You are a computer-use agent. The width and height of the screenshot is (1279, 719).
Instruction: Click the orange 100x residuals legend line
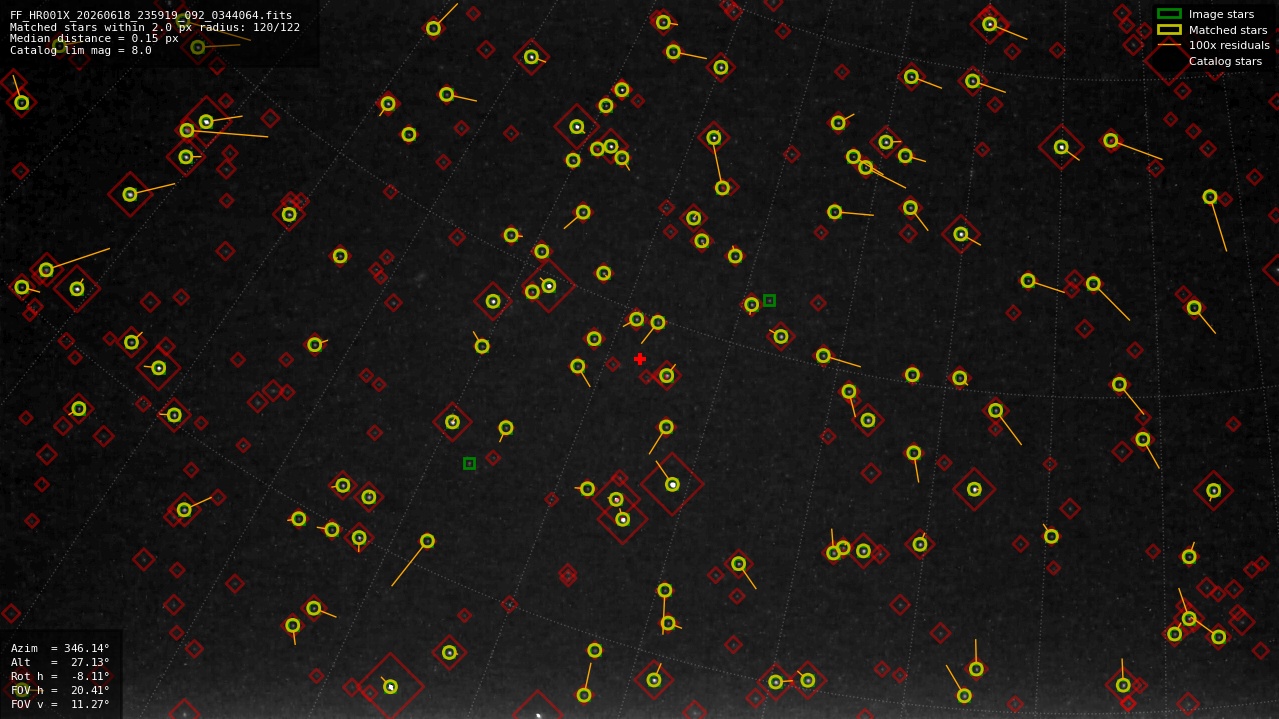pyautogui.click(x=1169, y=45)
